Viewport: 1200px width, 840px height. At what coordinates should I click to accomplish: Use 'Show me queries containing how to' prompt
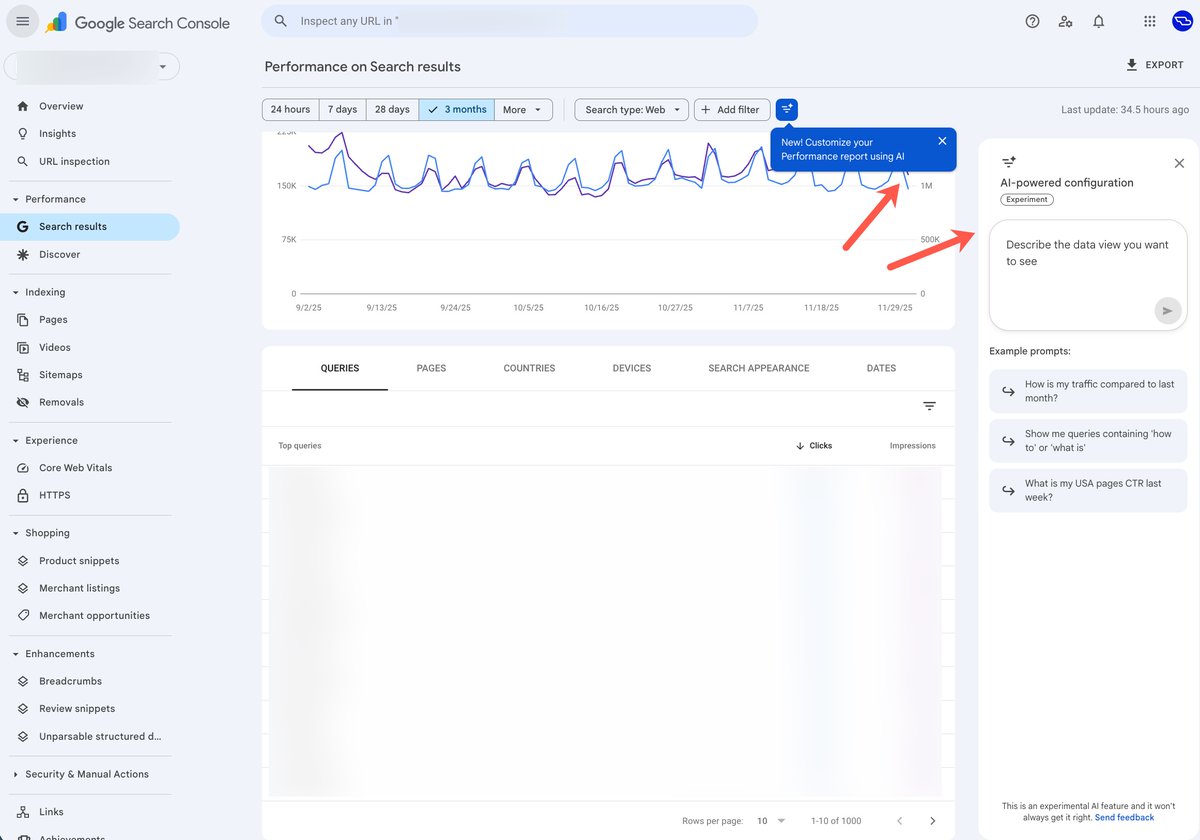[1088, 441]
